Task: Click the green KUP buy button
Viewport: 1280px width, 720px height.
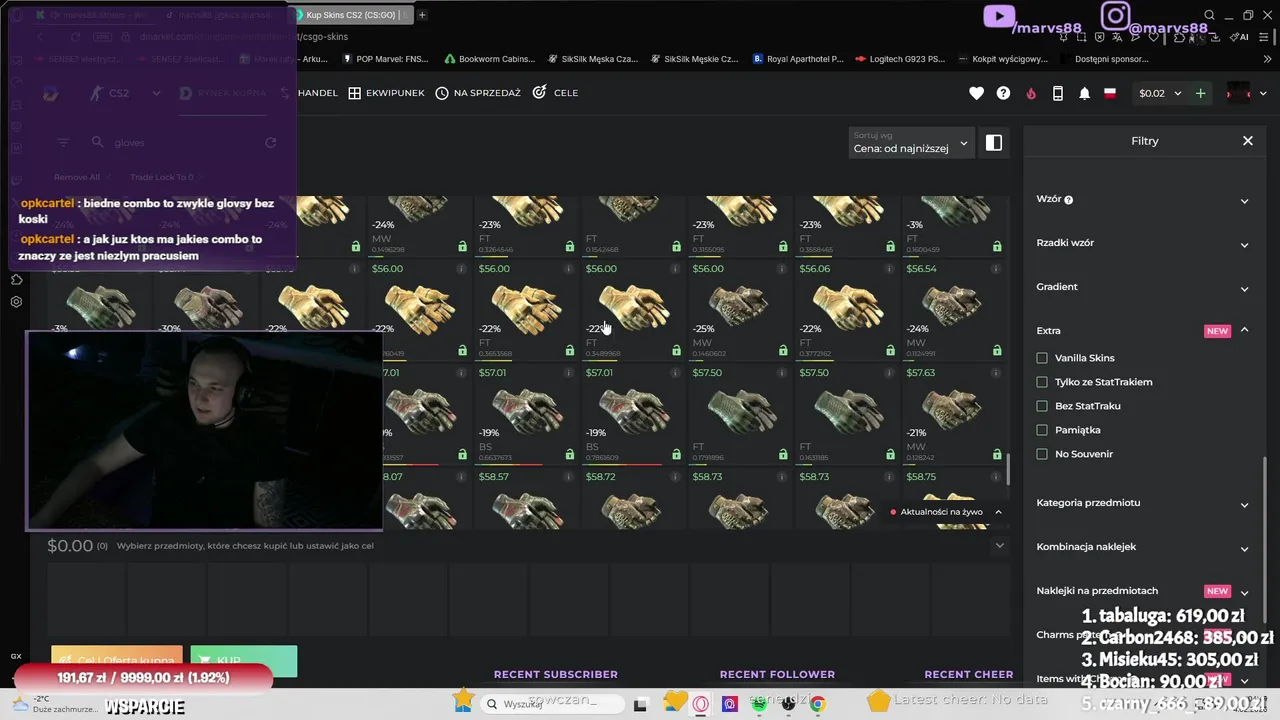Action: point(243,660)
